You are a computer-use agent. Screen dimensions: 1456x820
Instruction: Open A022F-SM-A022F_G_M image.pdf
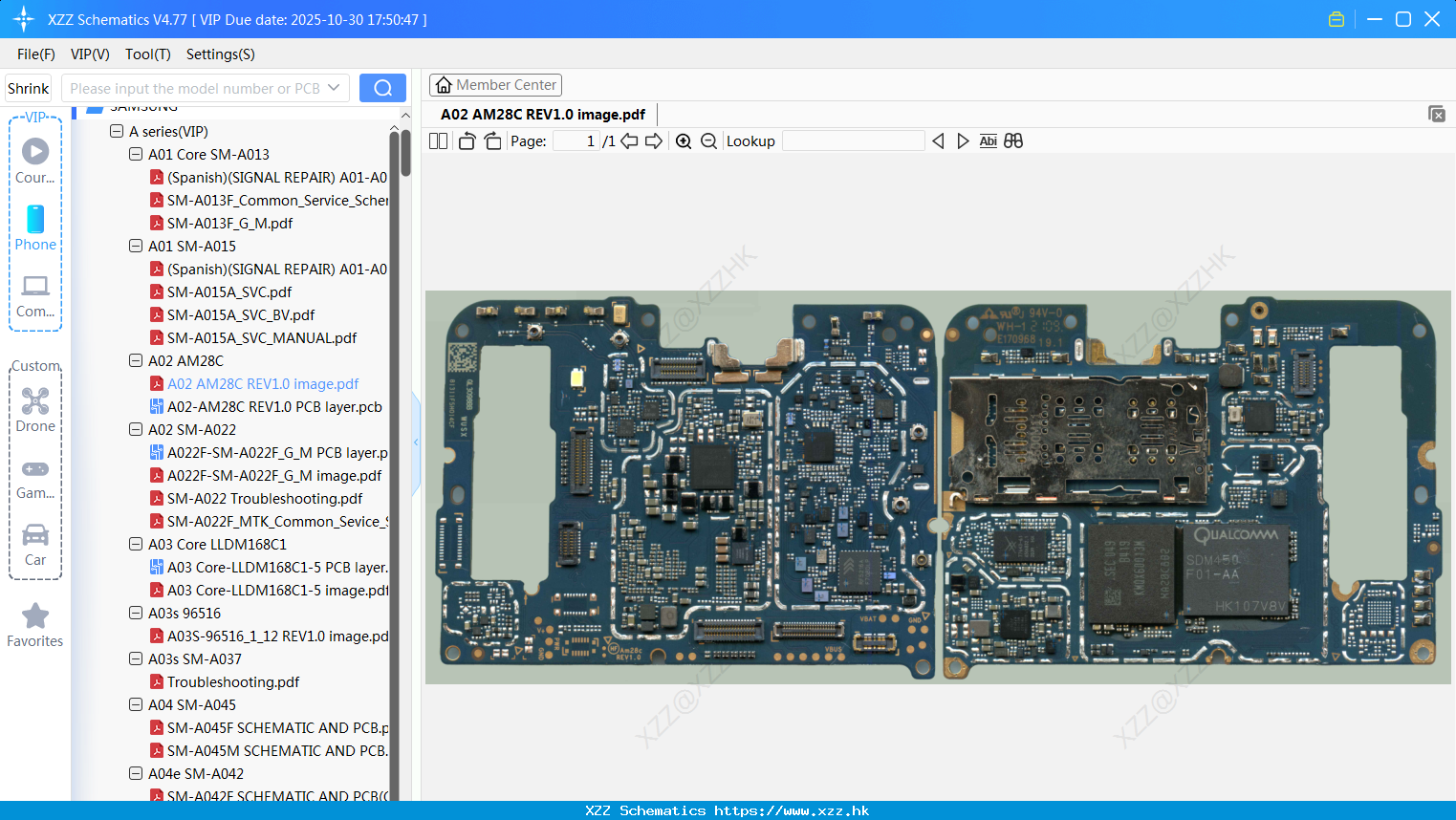[x=274, y=475]
